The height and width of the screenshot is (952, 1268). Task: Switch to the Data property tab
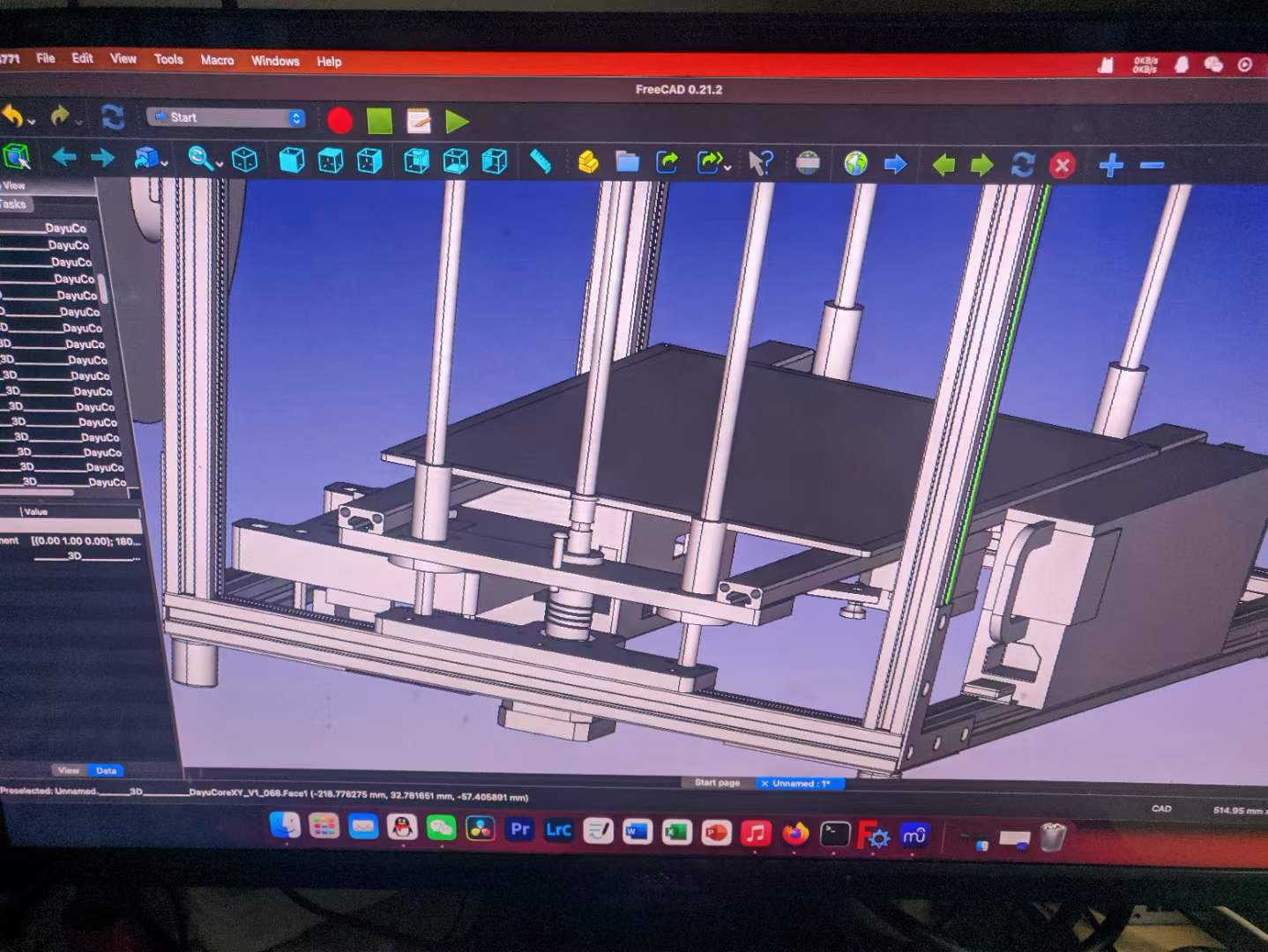(x=106, y=770)
